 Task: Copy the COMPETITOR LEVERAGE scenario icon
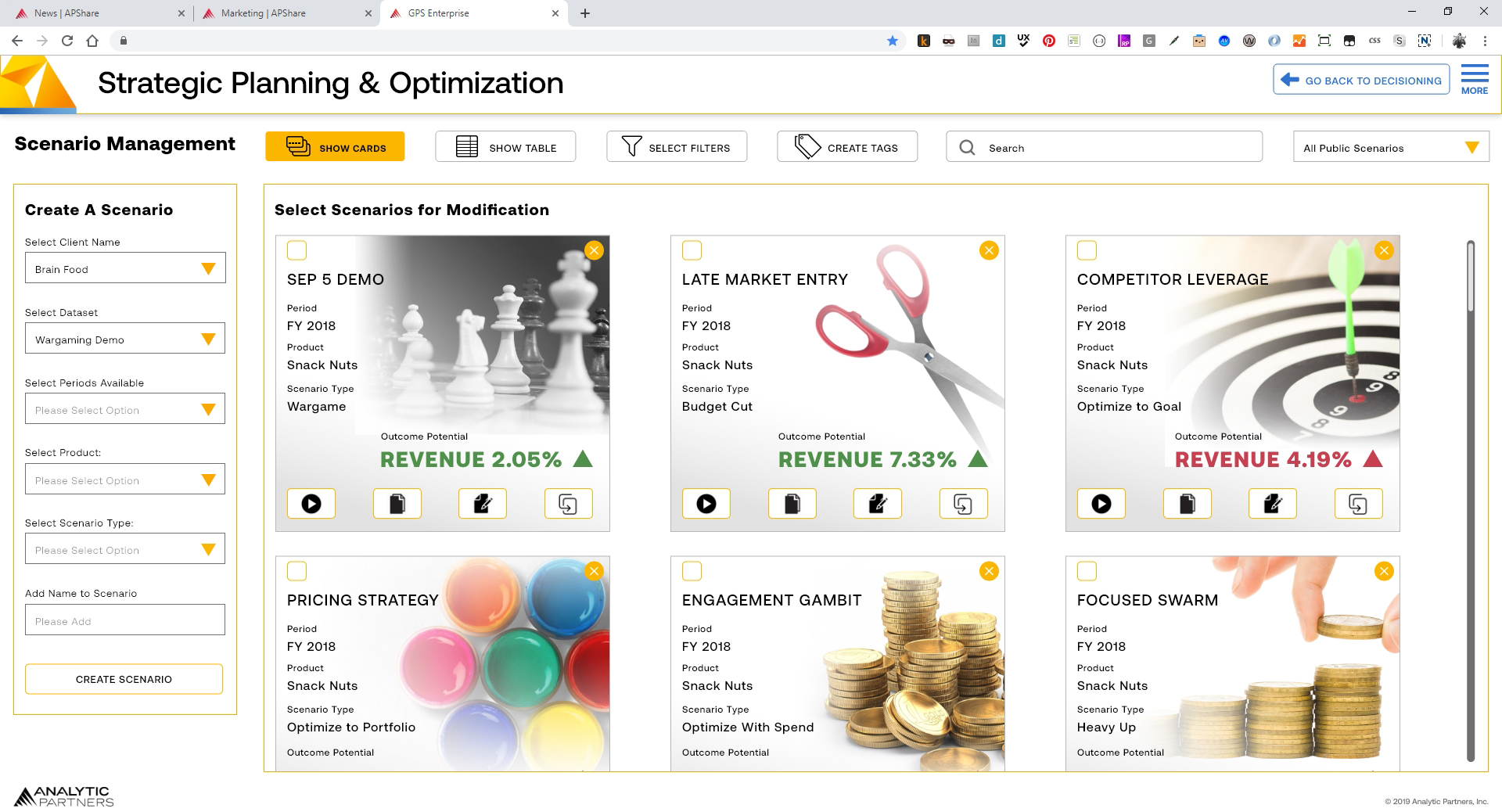(1188, 504)
